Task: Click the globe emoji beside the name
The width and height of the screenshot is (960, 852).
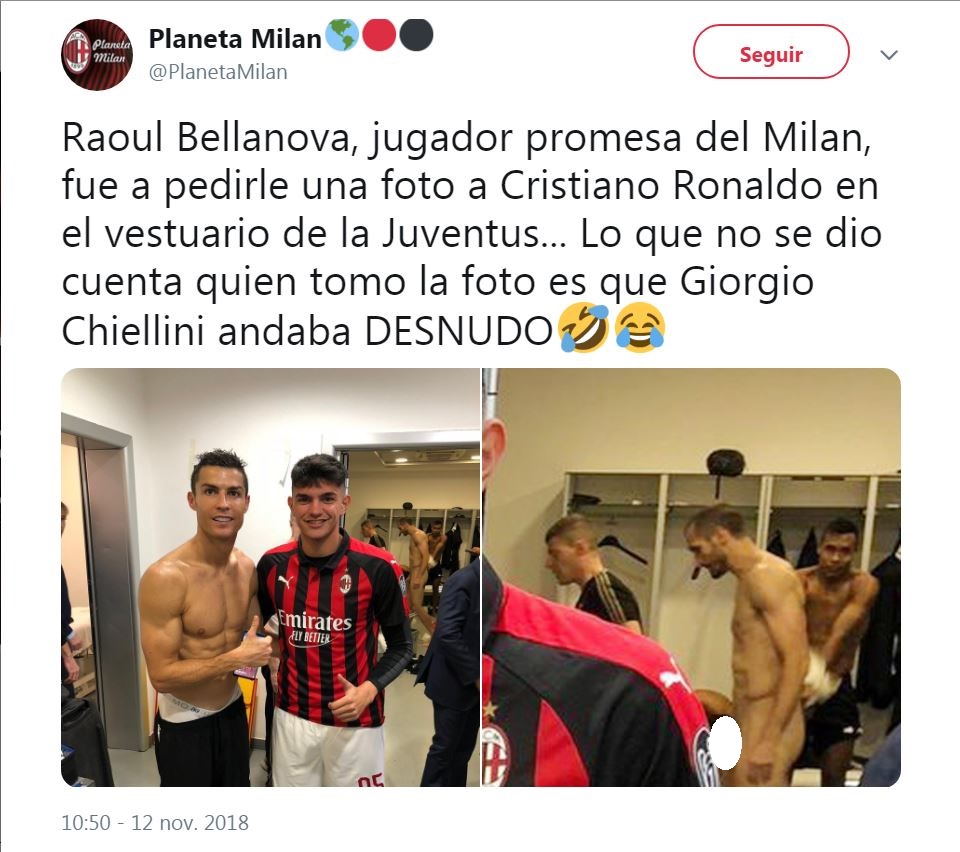Action: (x=342, y=36)
